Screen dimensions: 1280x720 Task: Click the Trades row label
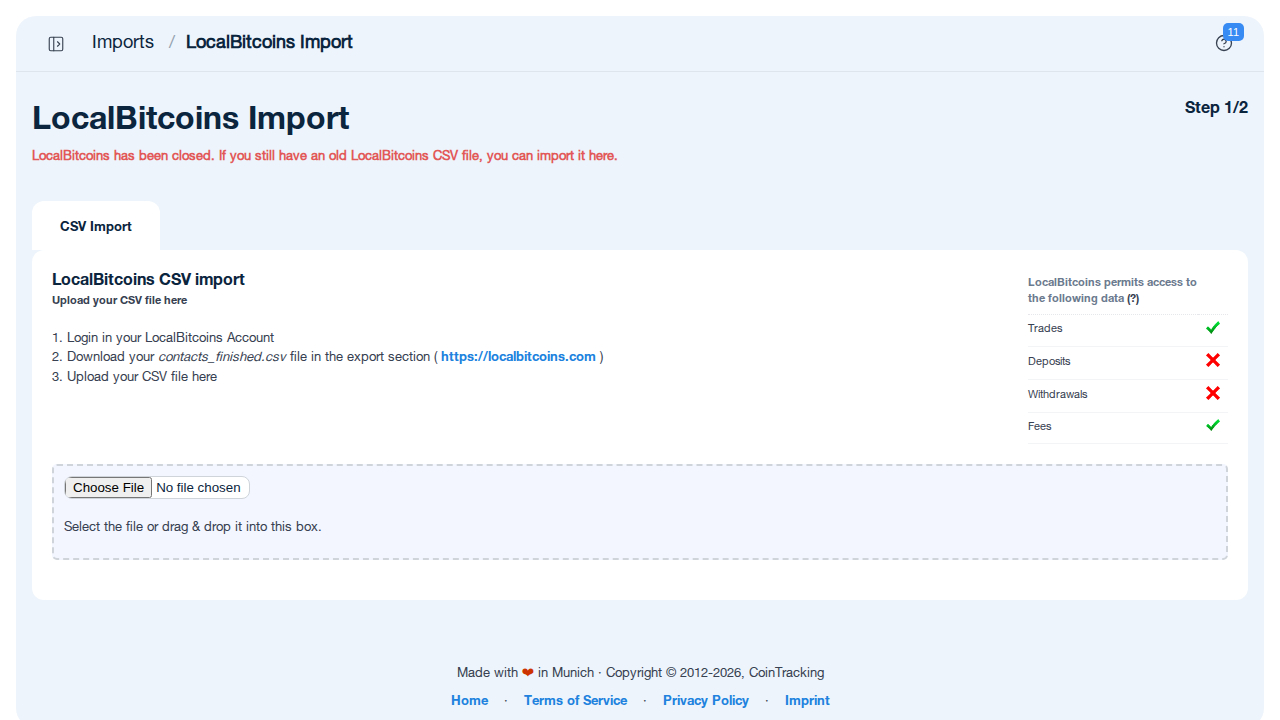pos(1045,328)
